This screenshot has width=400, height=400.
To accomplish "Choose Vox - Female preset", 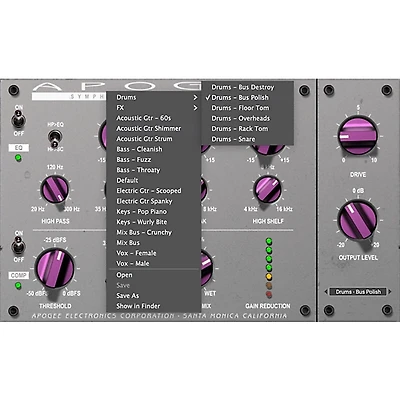I will point(154,253).
